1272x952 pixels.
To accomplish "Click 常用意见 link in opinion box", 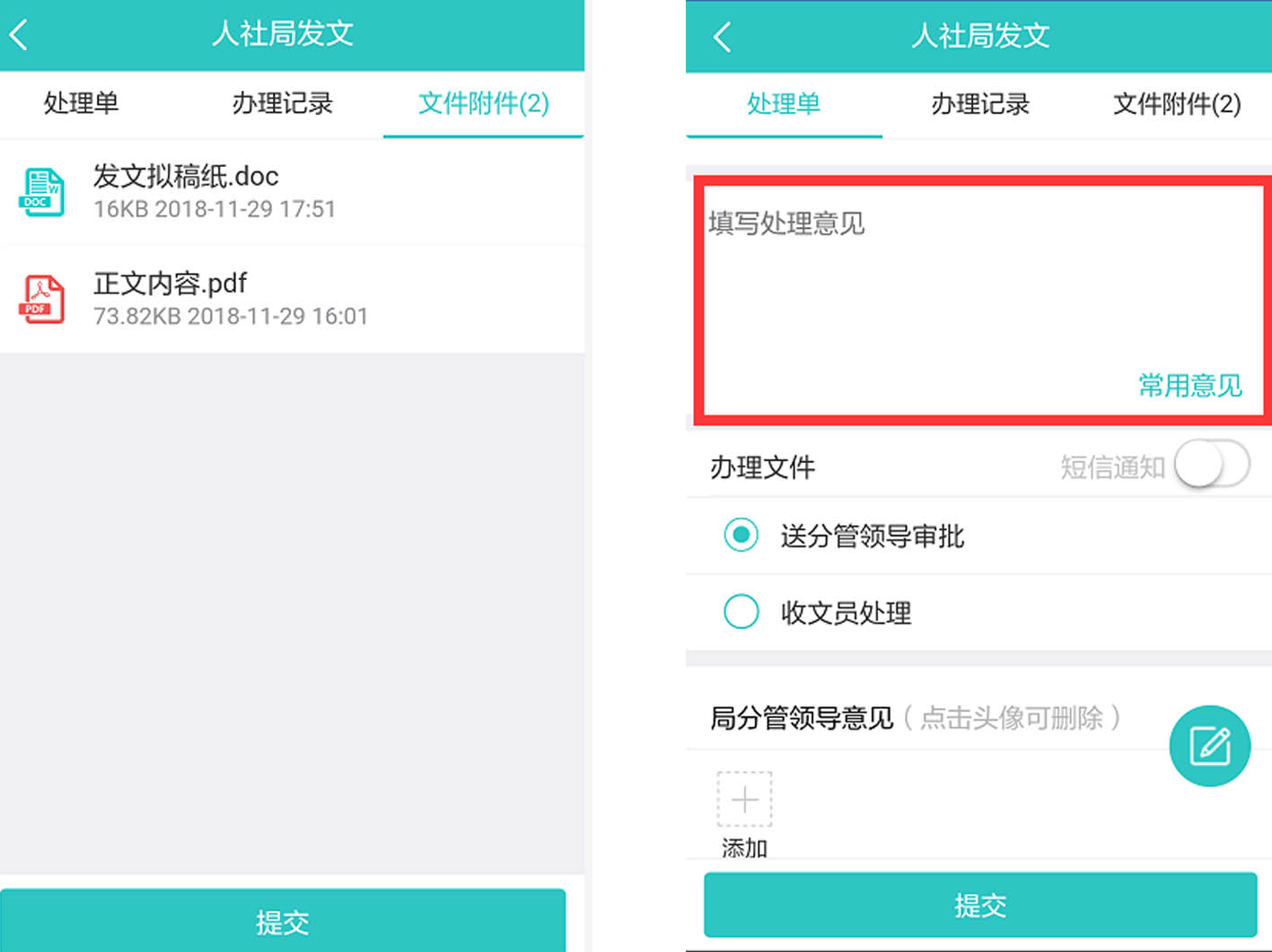I will (x=1189, y=386).
